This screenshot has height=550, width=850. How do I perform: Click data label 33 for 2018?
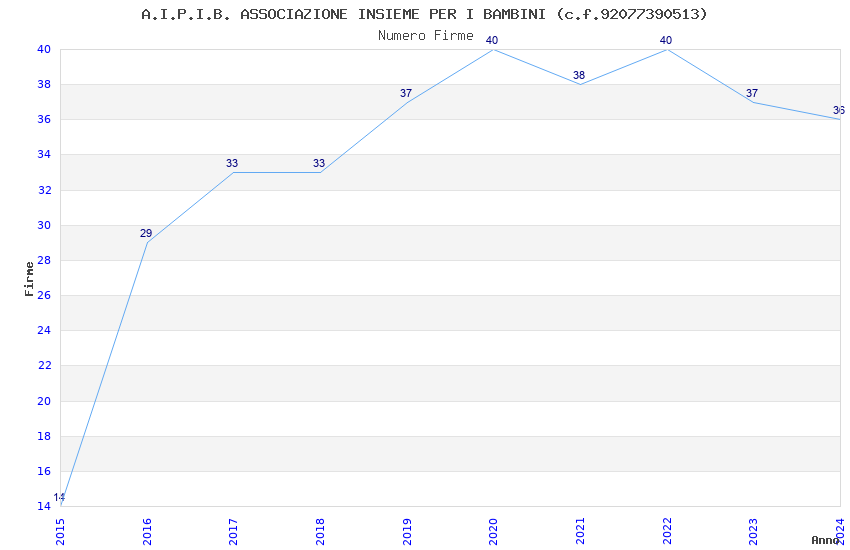pos(319,164)
